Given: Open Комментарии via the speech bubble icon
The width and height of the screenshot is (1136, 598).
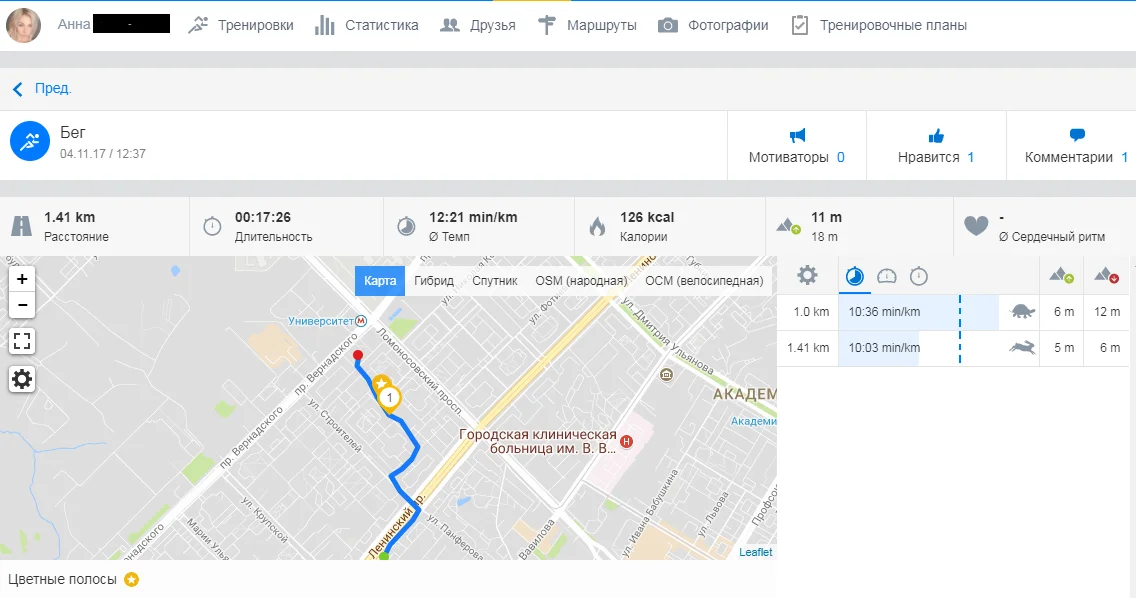Looking at the screenshot, I should (x=1077, y=135).
